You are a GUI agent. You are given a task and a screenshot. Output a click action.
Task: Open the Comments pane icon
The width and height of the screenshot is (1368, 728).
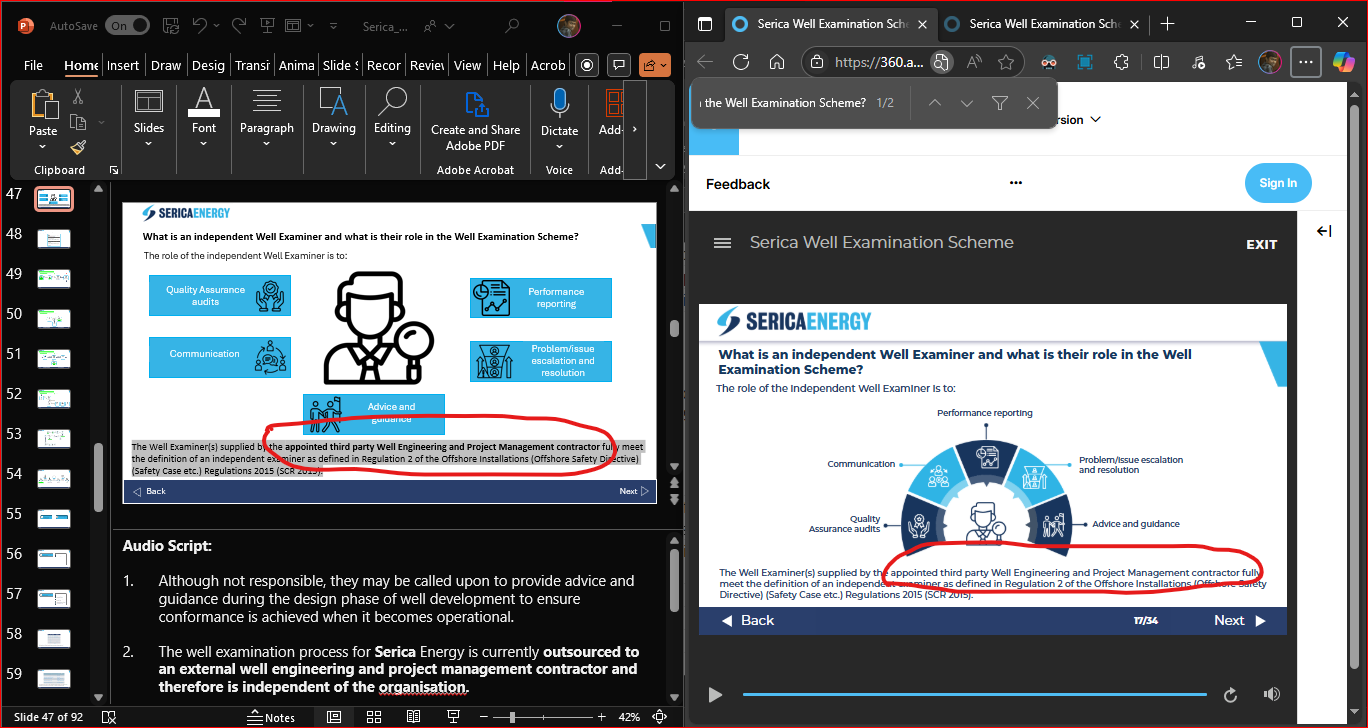pyautogui.click(x=619, y=65)
